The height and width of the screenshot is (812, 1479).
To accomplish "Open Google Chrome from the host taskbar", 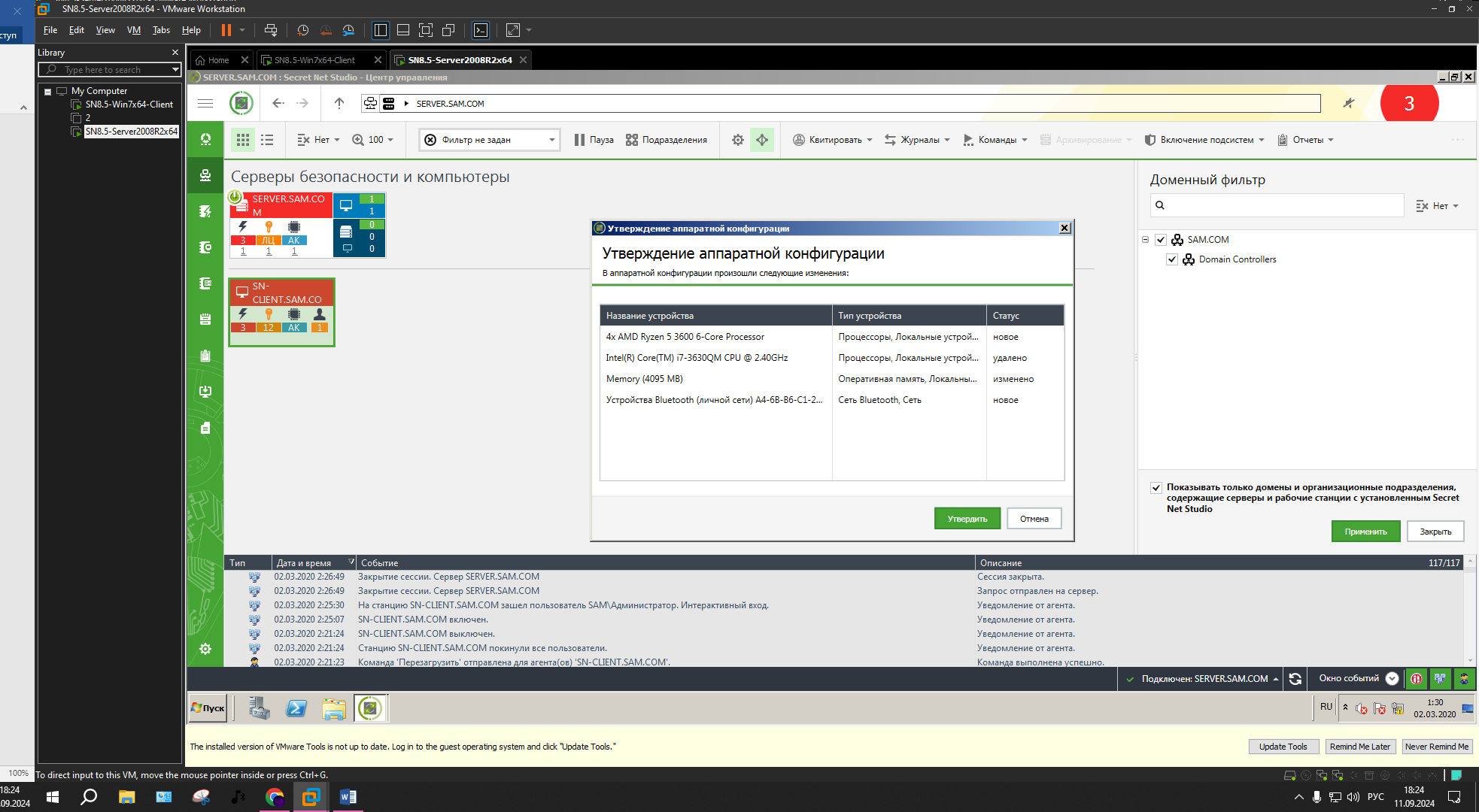I will 275,797.
